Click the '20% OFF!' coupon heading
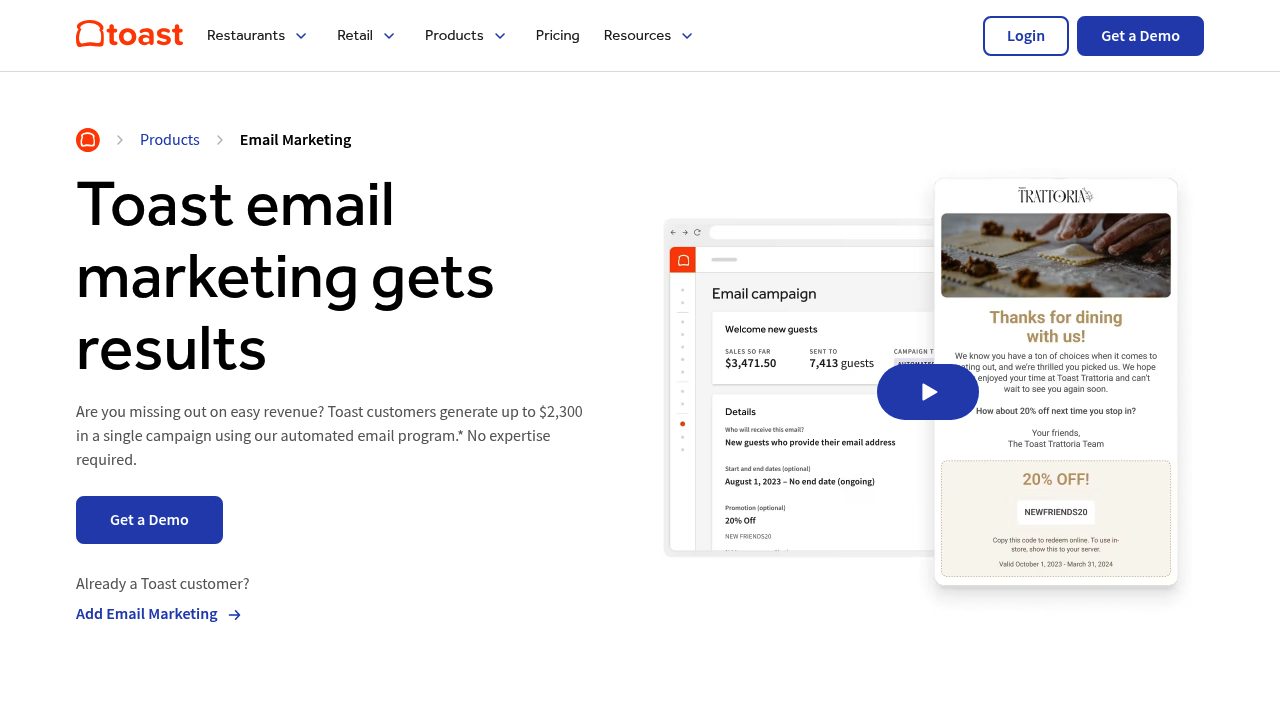 [x=1056, y=479]
